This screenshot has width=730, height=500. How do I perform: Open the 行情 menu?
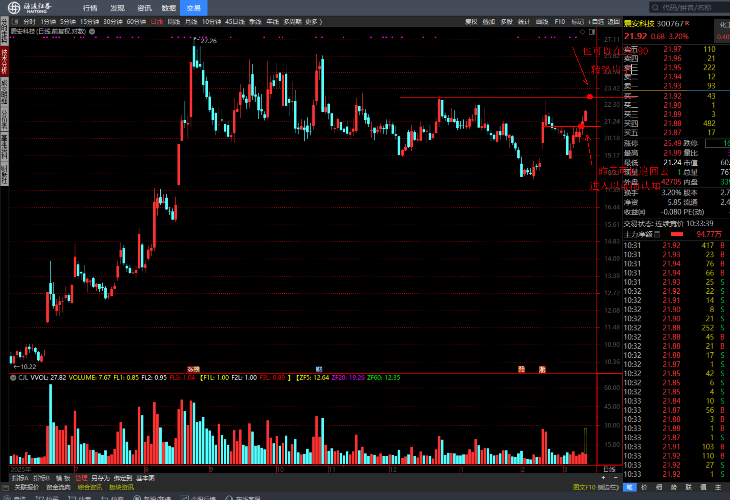(x=90, y=8)
